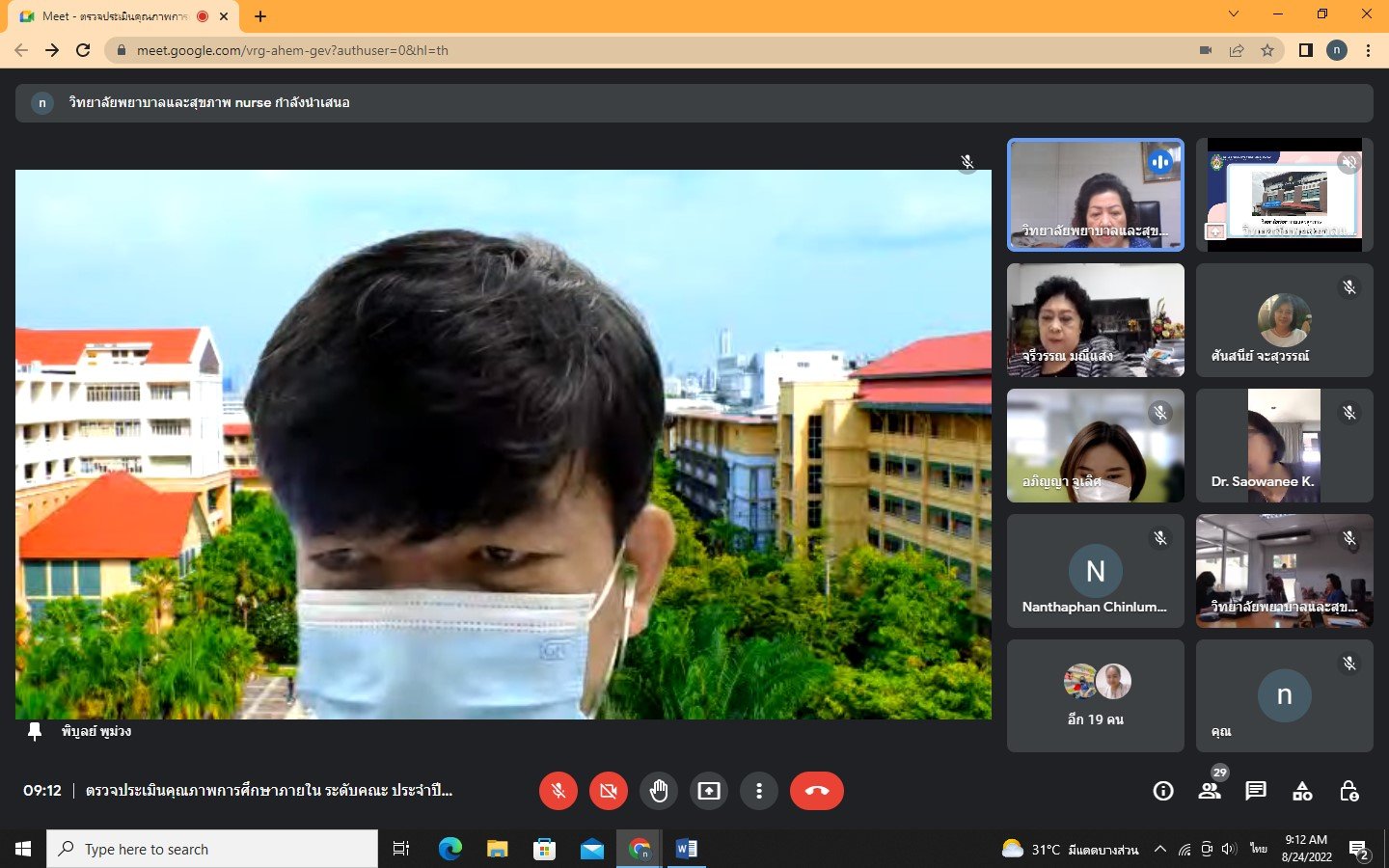This screenshot has height=868, width=1389.
Task: Click the red leave call button
Action: tap(816, 791)
